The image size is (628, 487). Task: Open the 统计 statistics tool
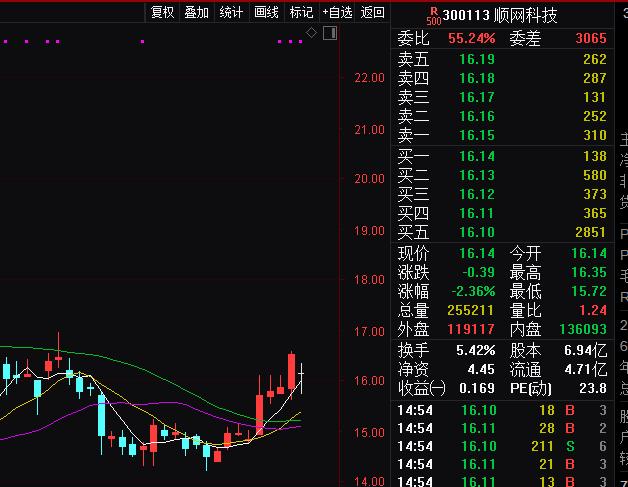point(231,12)
